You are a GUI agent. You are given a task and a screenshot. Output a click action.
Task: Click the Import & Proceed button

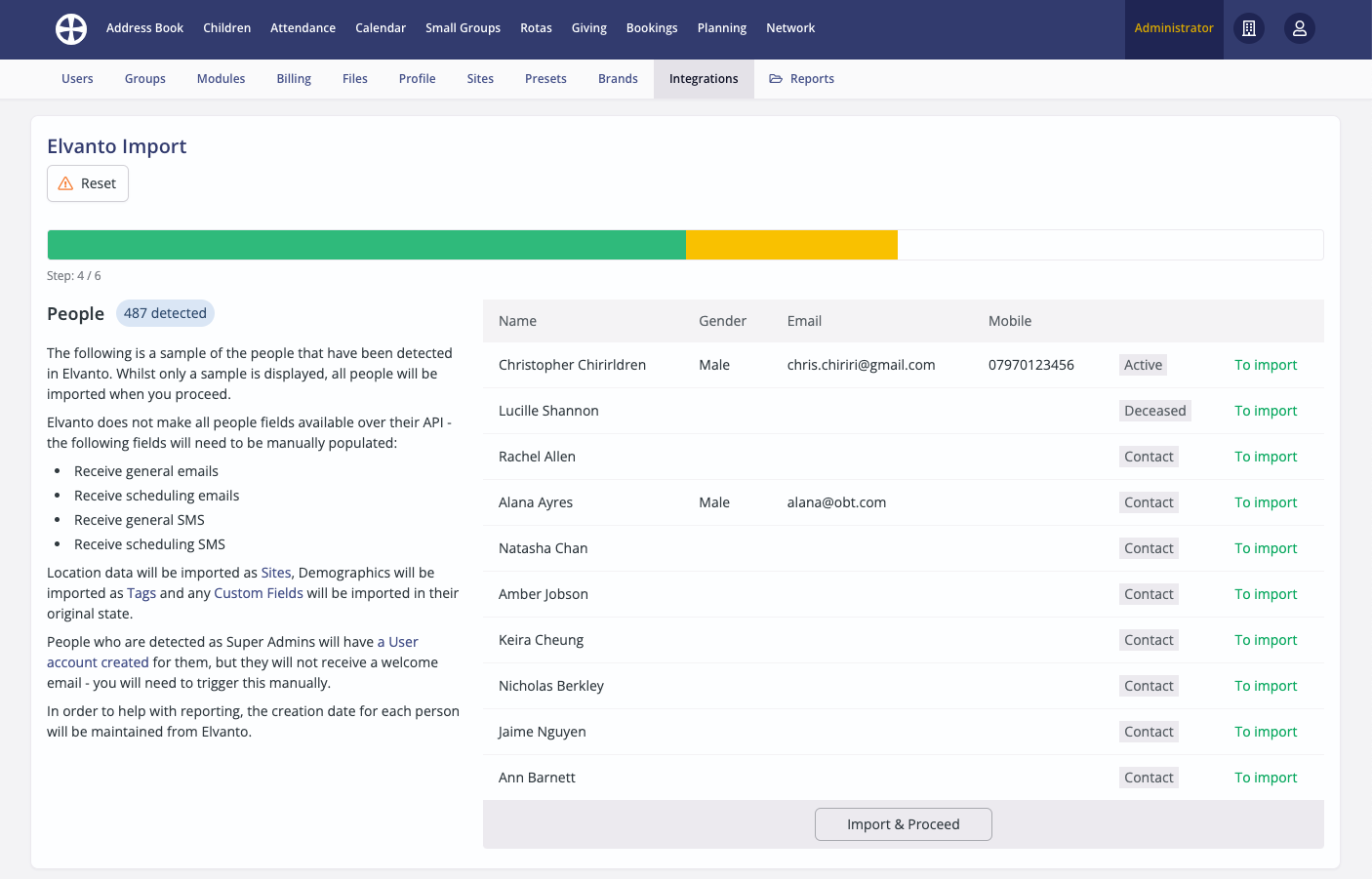pyautogui.click(x=904, y=824)
